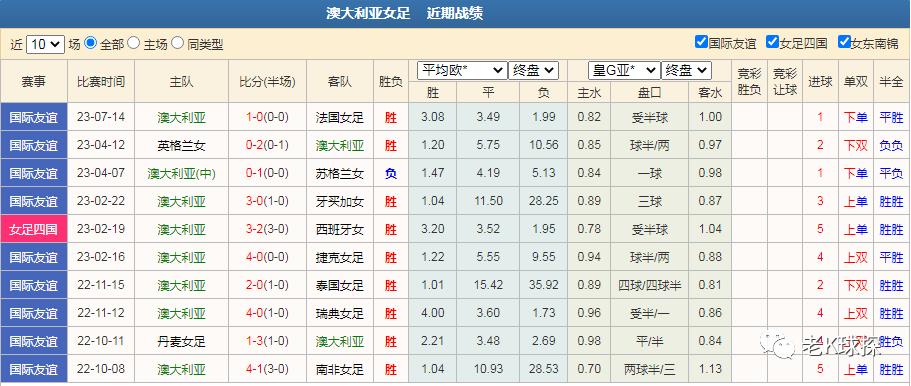Click the 客队 column header
Viewport: 911px width, 386px height.
coord(340,81)
